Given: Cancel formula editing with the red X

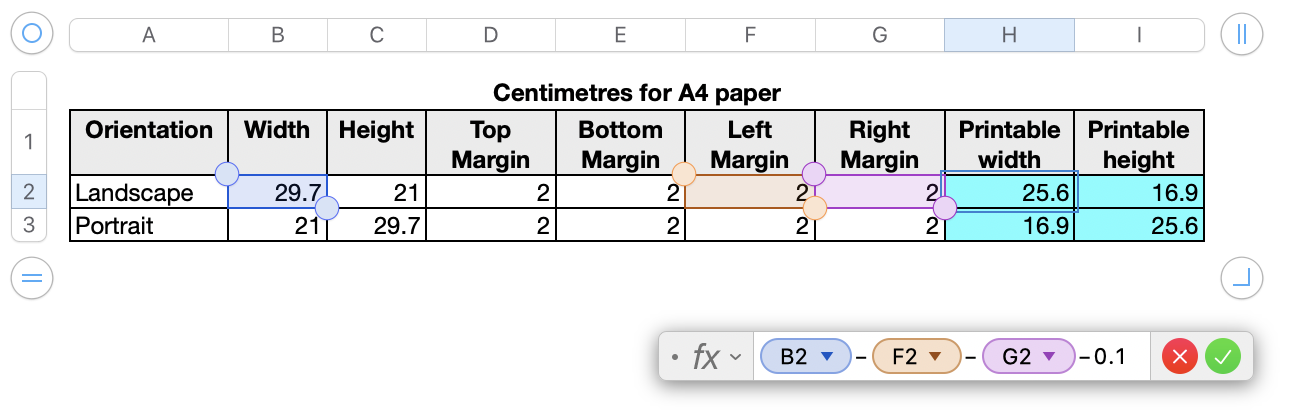Looking at the screenshot, I should [x=1180, y=356].
